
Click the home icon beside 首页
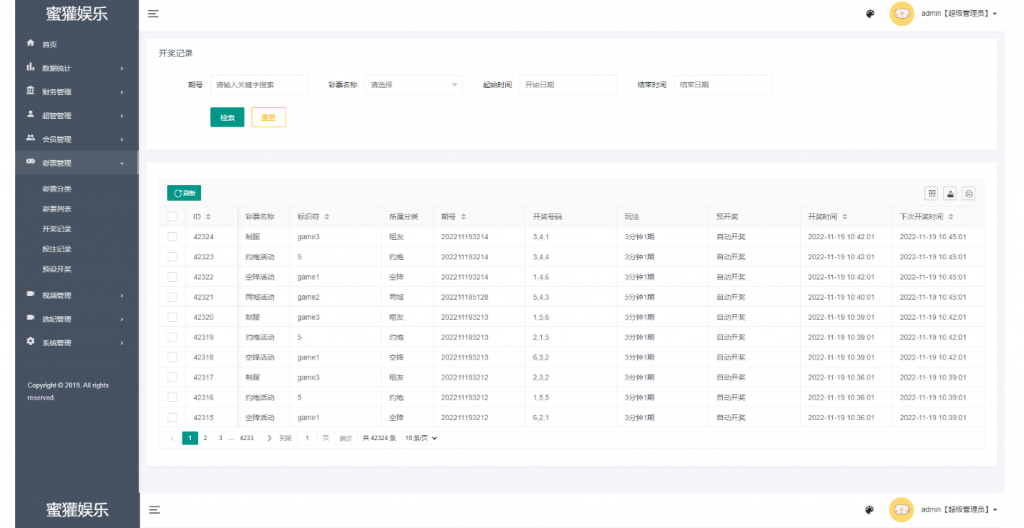31,44
